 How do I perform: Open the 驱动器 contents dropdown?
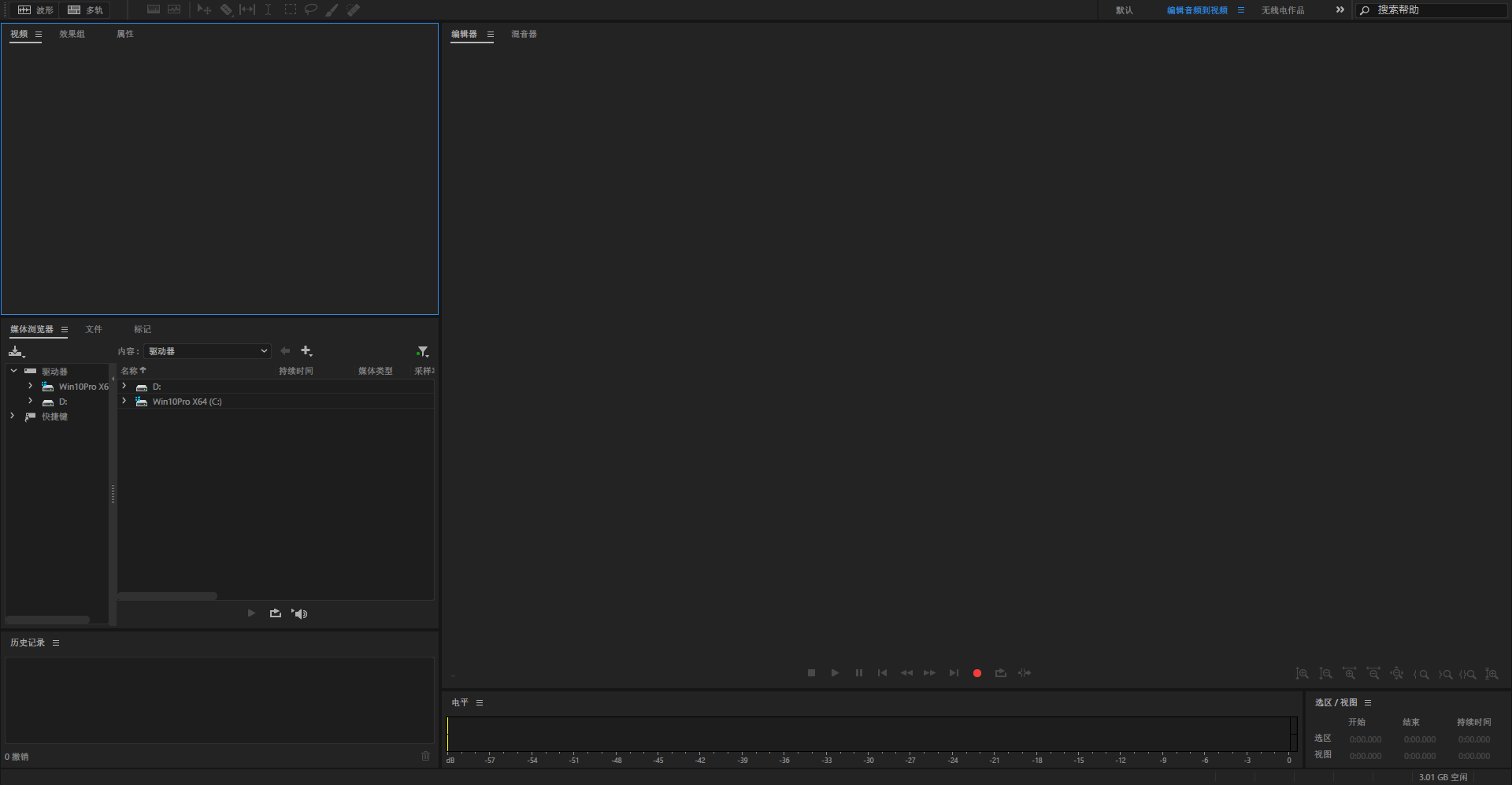[208, 351]
